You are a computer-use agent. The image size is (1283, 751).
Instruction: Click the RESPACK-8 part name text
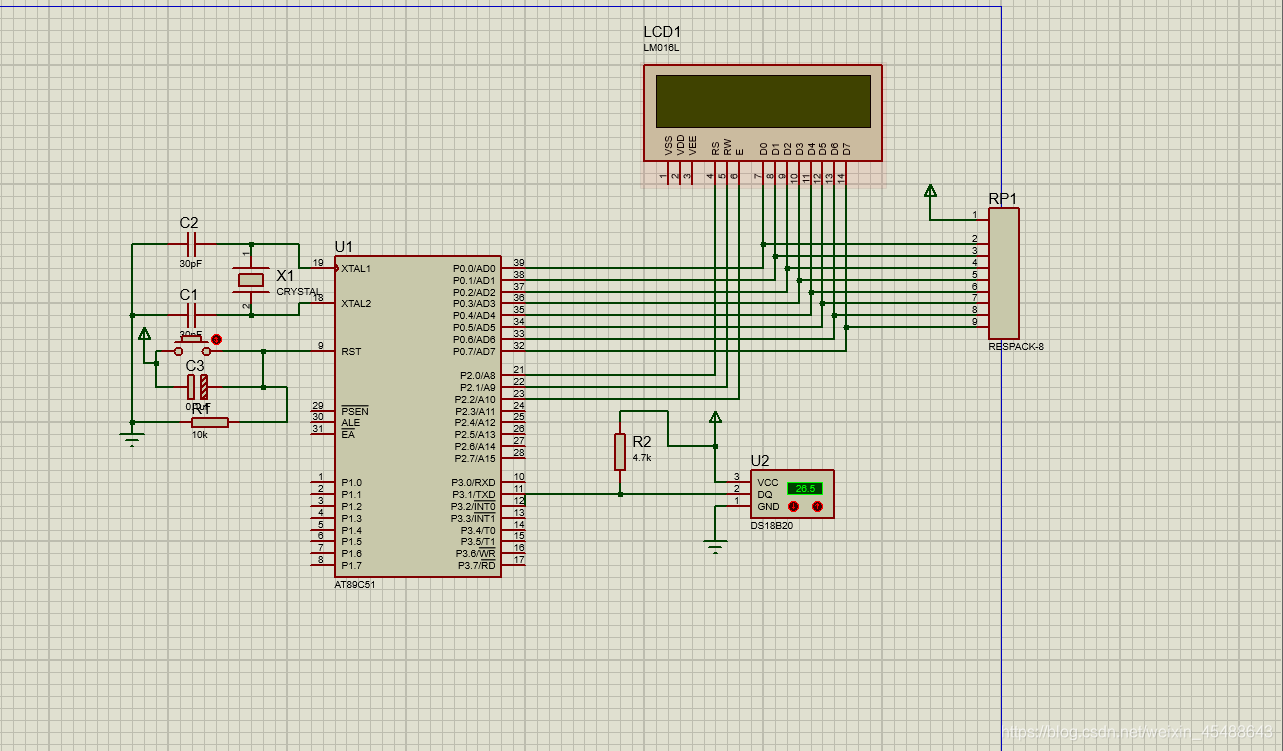(1016, 347)
